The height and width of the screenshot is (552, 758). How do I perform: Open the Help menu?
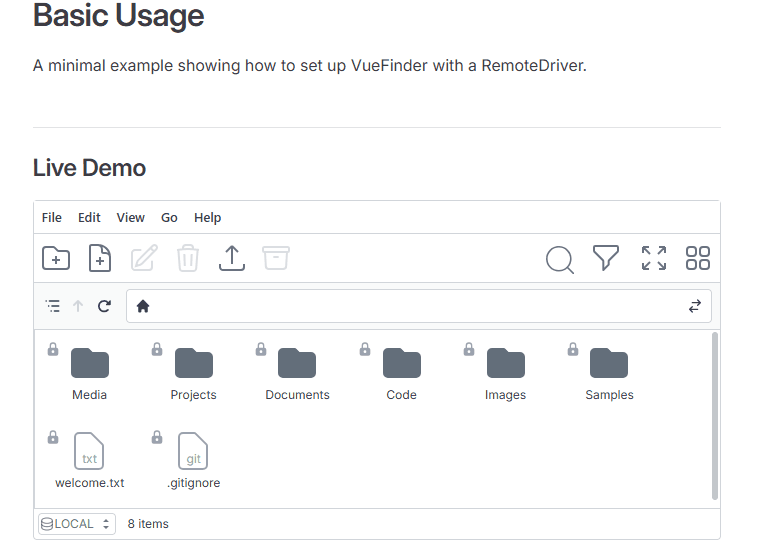pos(207,218)
